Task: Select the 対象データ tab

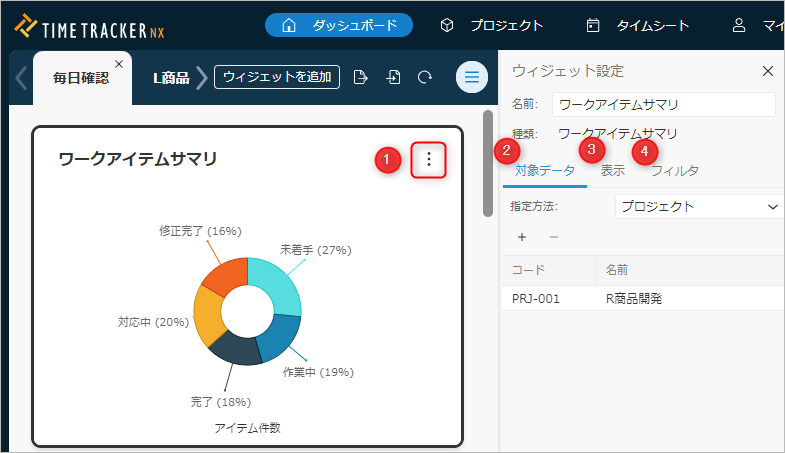Action: [545, 171]
